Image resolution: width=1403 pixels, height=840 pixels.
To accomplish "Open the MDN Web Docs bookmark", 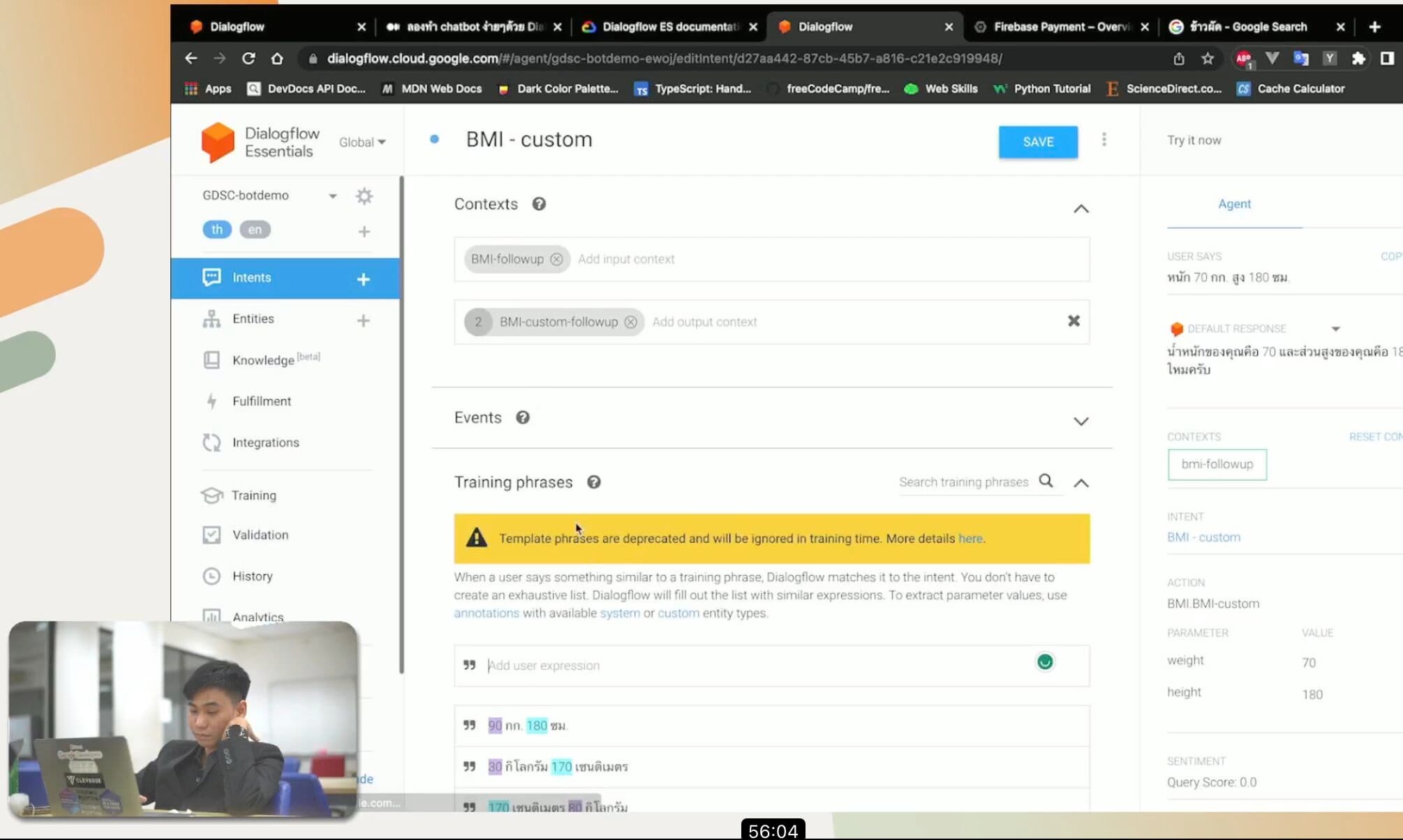I will click(x=431, y=89).
